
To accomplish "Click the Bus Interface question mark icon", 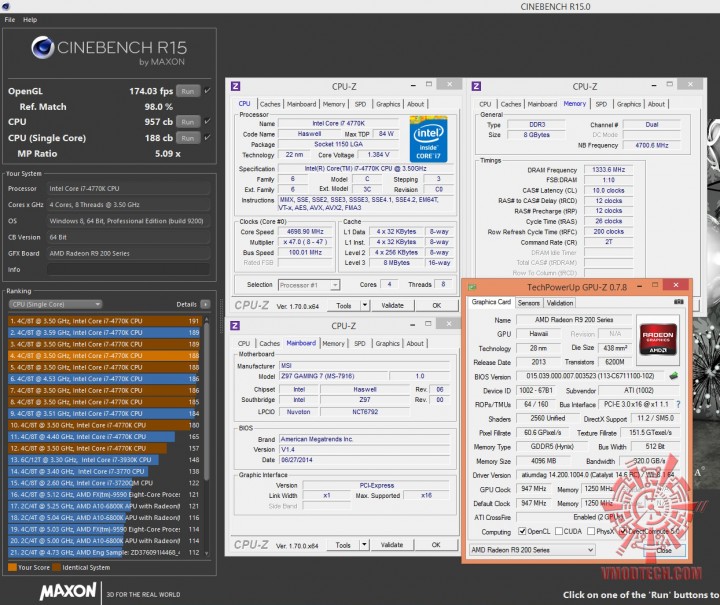I will [678, 404].
